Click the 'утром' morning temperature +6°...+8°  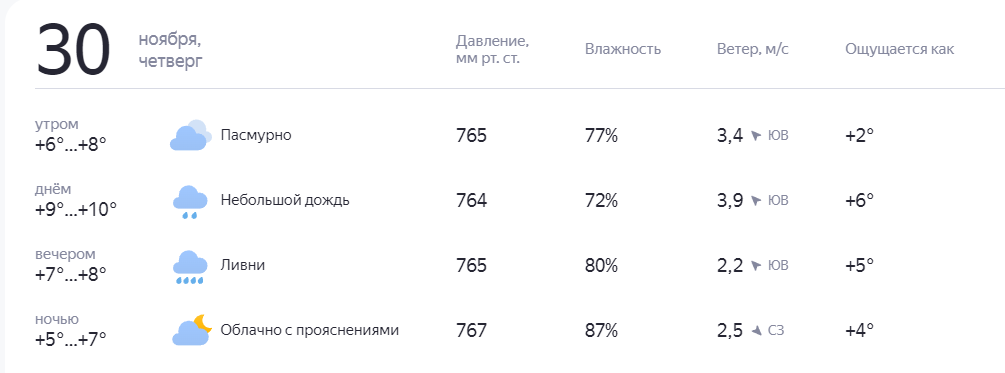(71, 144)
